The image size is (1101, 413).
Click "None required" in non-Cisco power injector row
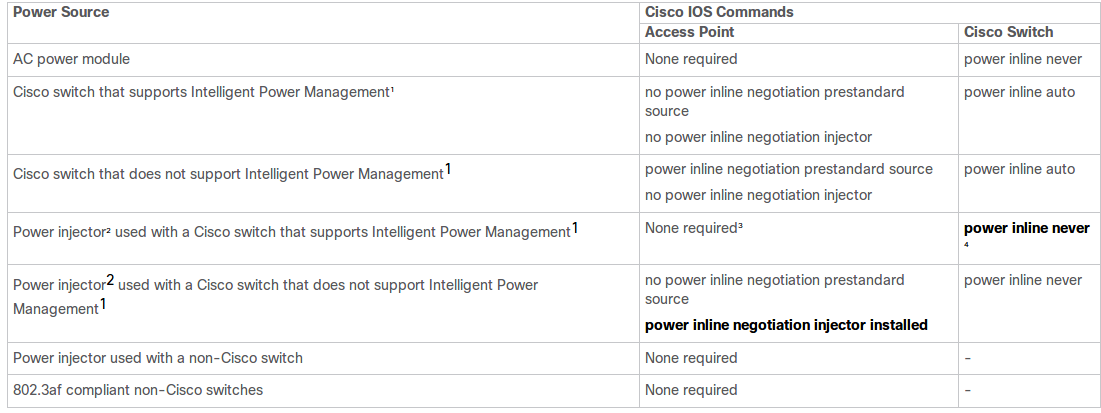click(x=691, y=358)
